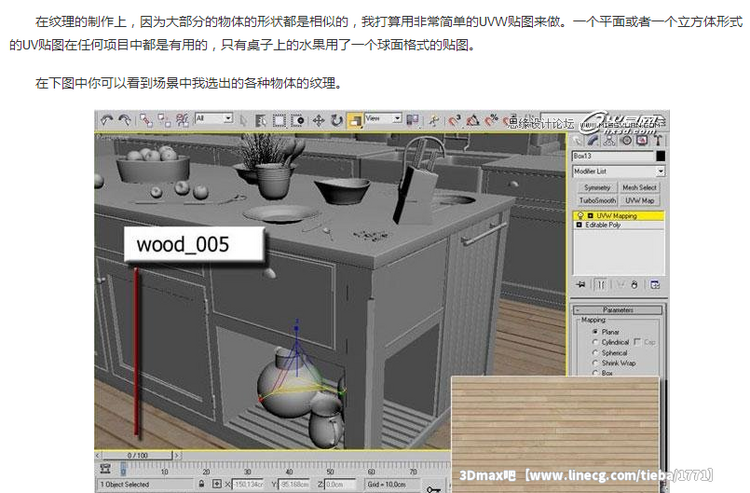Click the Select and Scale tool
The width and height of the screenshot is (750, 493).
(x=354, y=119)
